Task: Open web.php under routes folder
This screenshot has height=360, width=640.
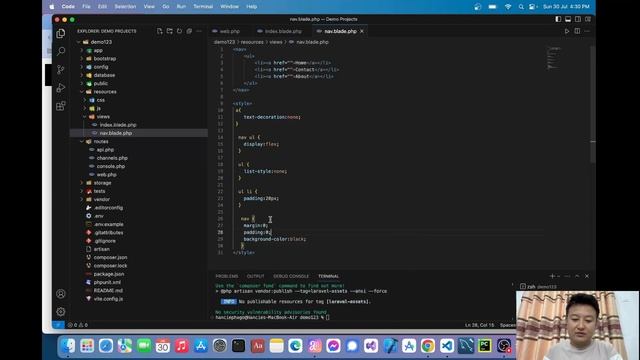Action: click(107, 175)
